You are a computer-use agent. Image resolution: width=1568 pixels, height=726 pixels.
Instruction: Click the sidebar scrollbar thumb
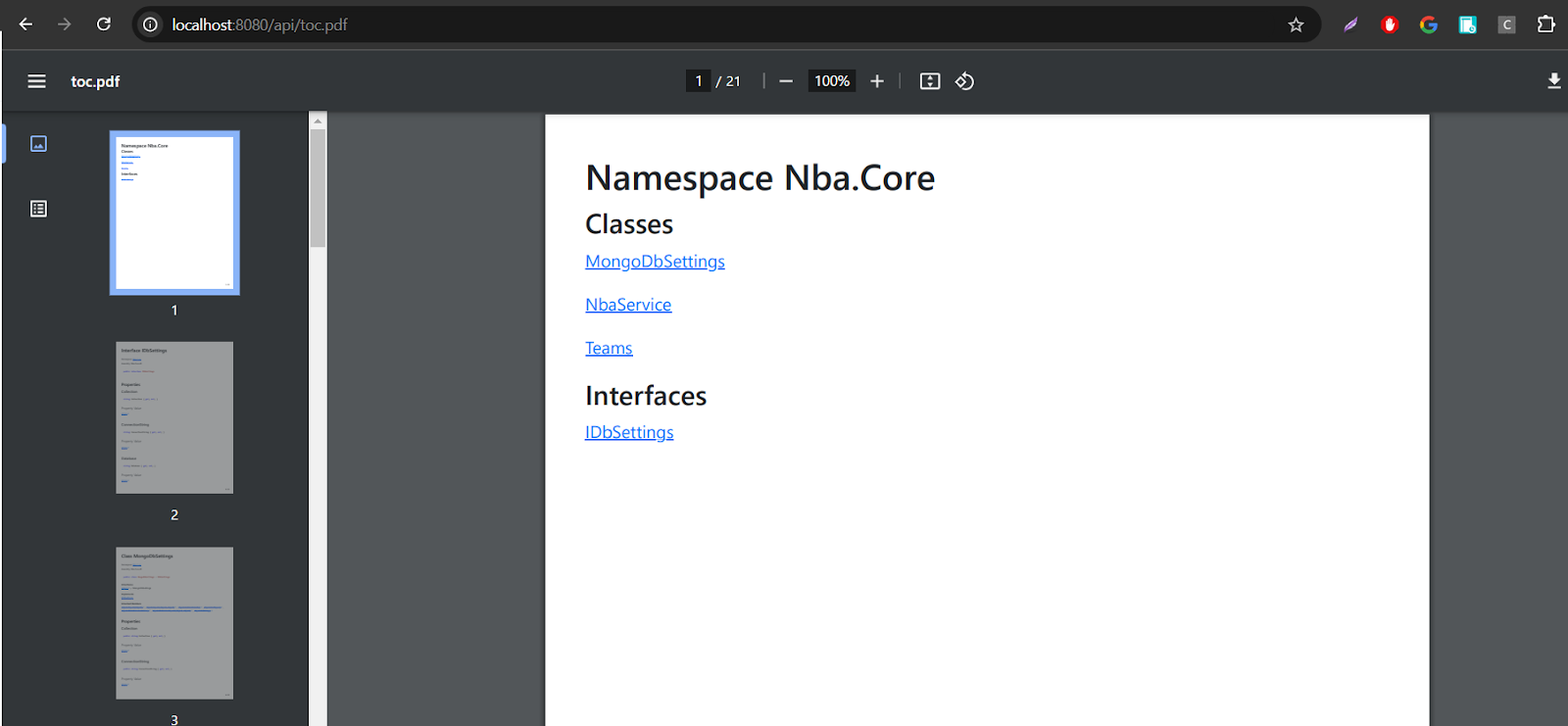point(318,187)
